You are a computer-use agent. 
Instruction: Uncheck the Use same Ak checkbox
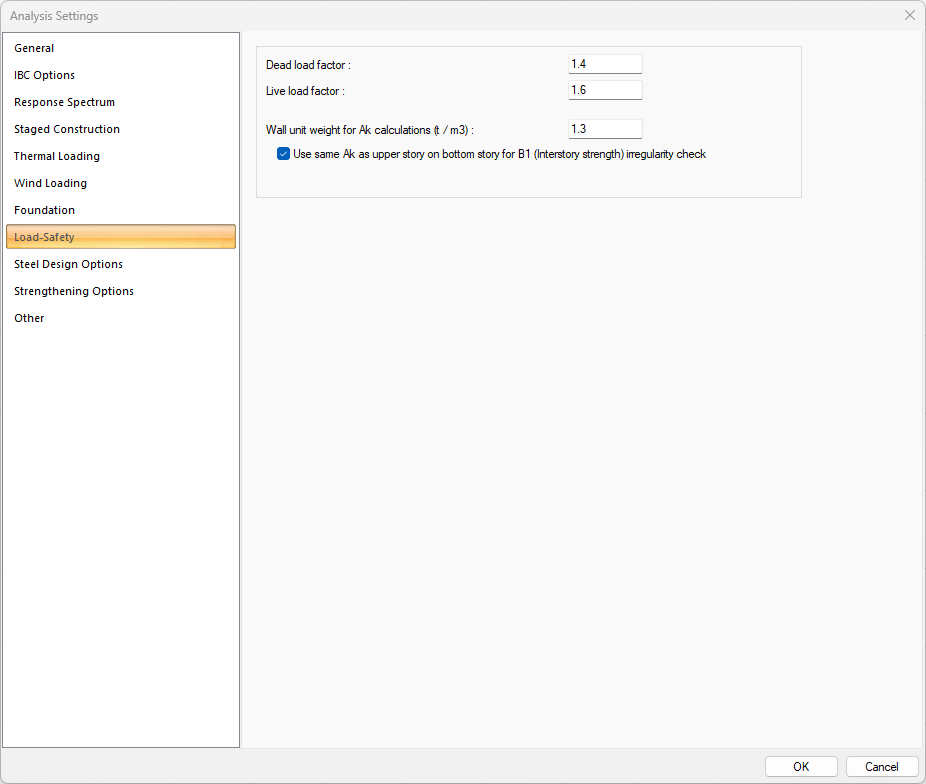[x=284, y=154]
